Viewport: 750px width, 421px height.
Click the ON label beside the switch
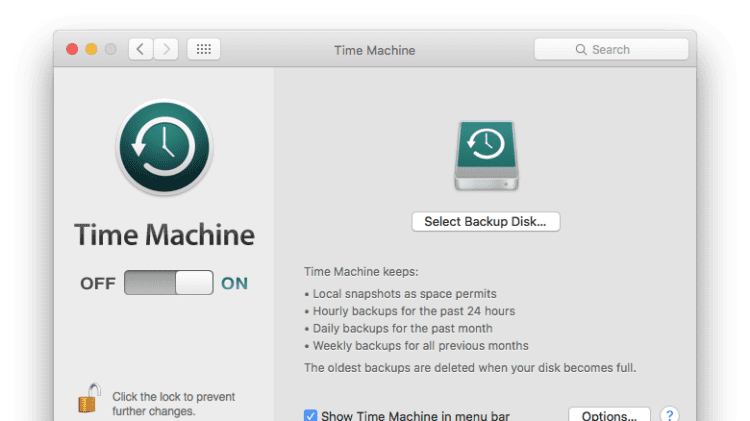[234, 283]
